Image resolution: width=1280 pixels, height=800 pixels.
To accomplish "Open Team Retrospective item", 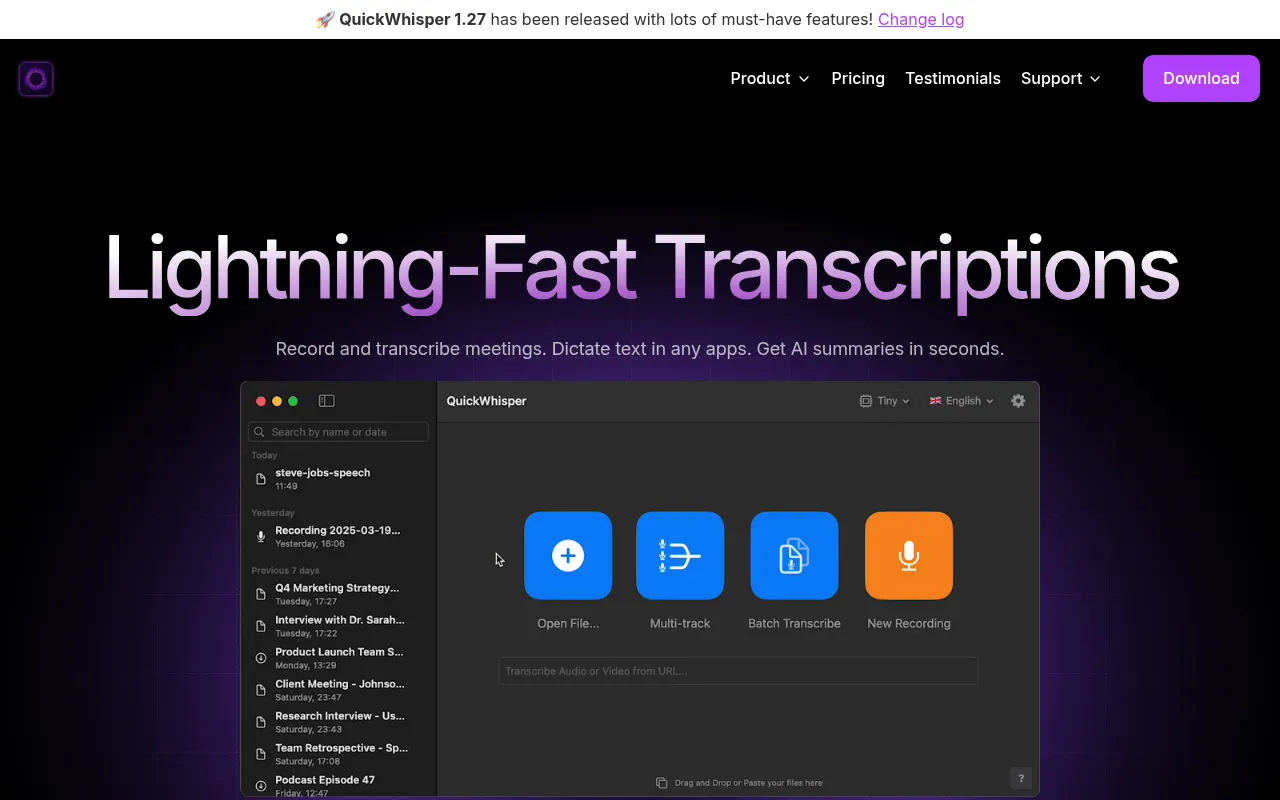I will point(339,754).
